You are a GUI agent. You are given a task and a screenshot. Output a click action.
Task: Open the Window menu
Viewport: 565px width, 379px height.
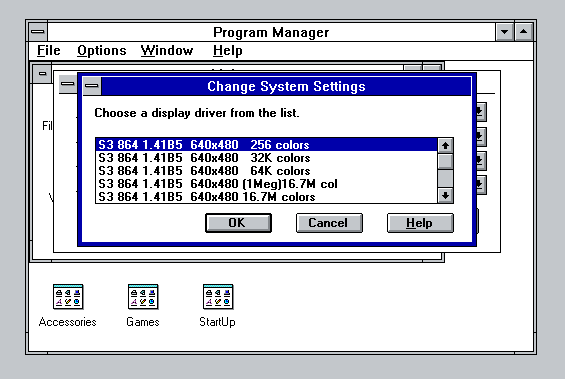coord(167,50)
